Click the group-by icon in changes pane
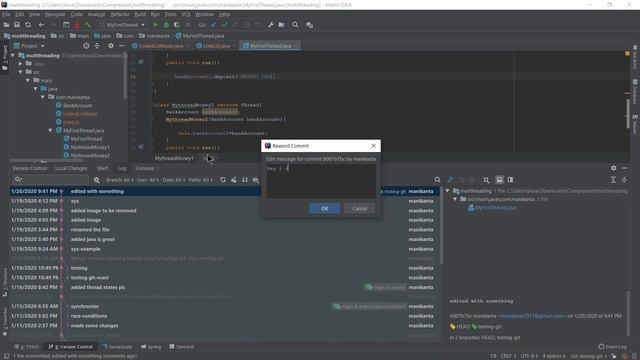Image resolution: width=640 pixels, height=360 pixels. 486,180
